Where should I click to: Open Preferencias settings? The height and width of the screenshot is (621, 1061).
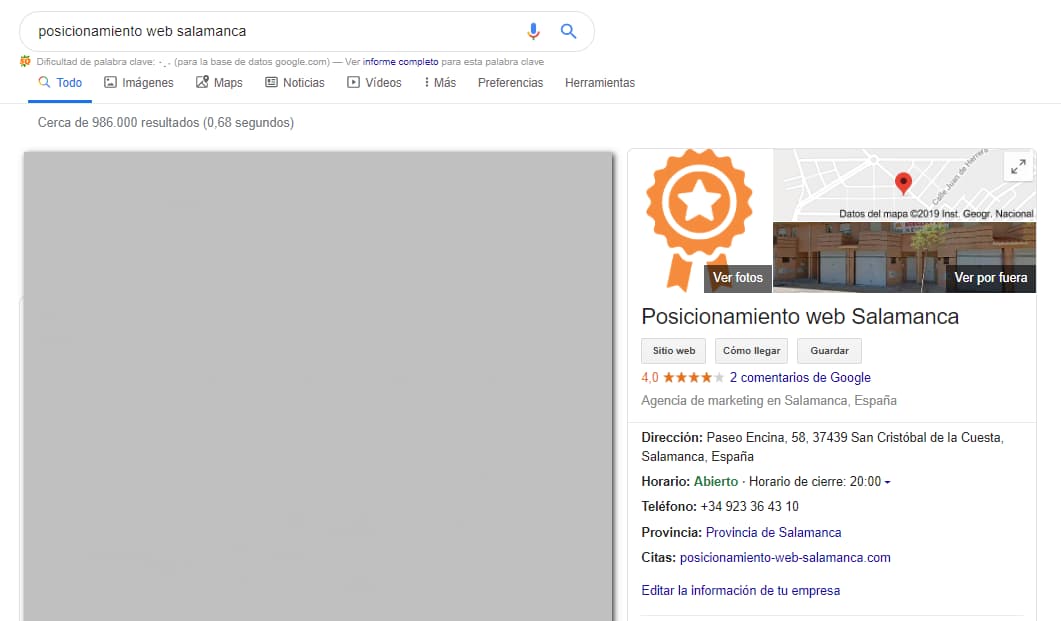click(x=510, y=83)
